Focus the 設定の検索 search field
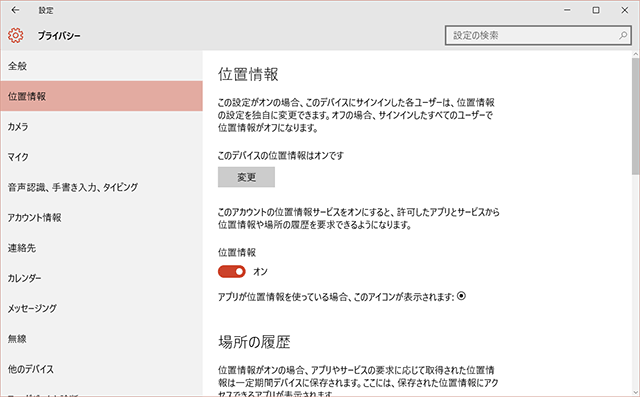Image resolution: width=640 pixels, height=397 pixels. (538, 35)
